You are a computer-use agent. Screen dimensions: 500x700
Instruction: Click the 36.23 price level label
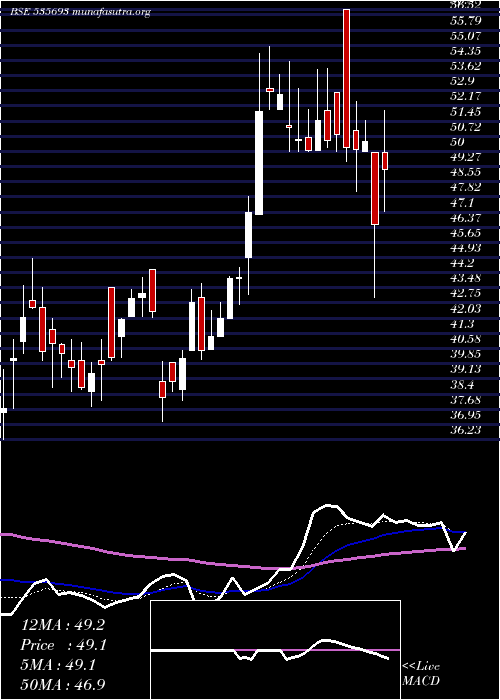point(465,430)
